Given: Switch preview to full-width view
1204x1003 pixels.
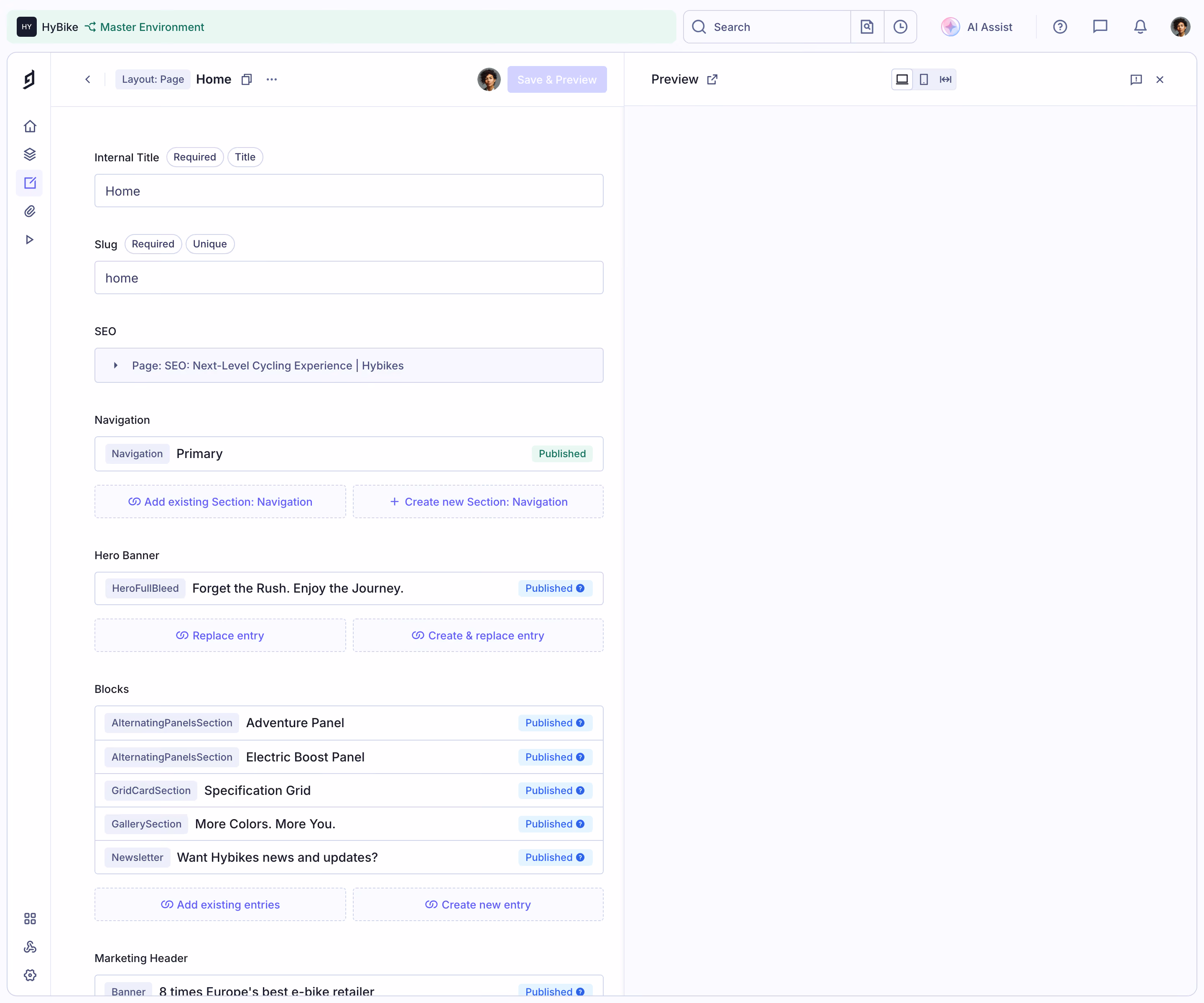Looking at the screenshot, I should click(x=945, y=80).
